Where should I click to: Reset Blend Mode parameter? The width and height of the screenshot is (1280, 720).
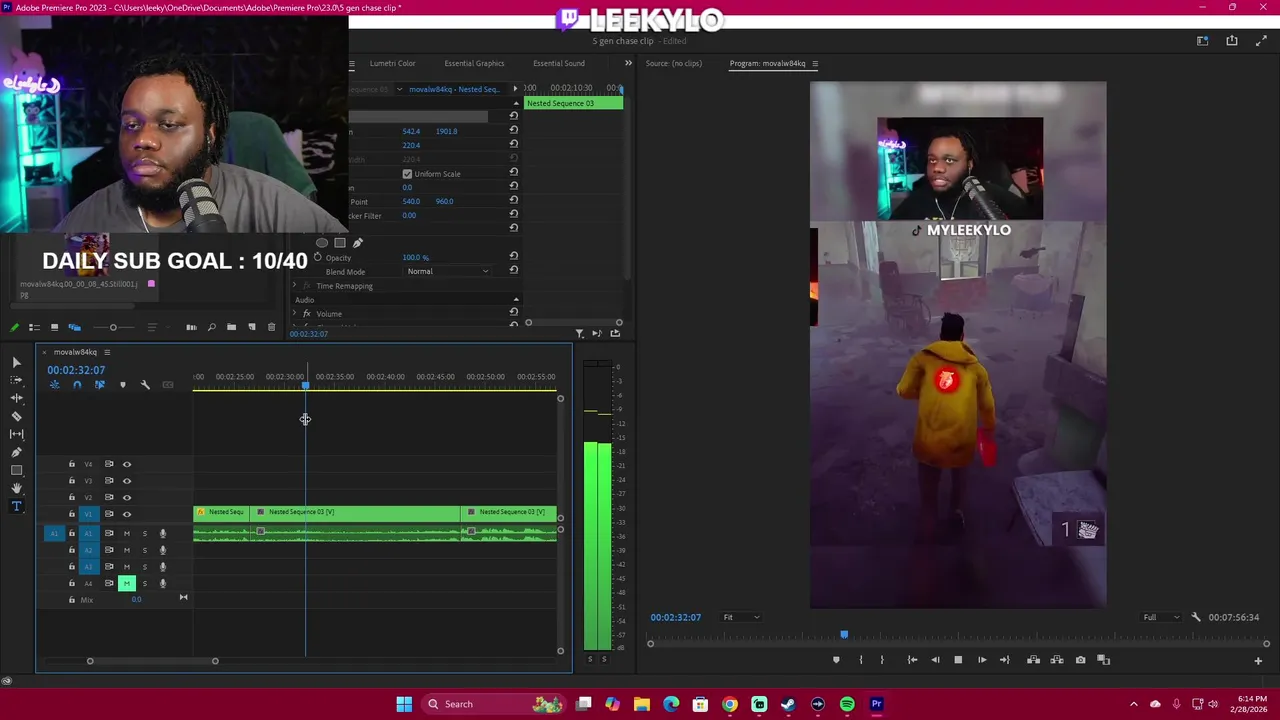(514, 271)
